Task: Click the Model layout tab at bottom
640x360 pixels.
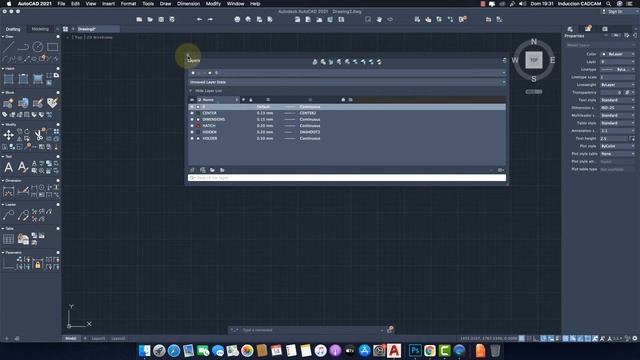Action: (71, 338)
